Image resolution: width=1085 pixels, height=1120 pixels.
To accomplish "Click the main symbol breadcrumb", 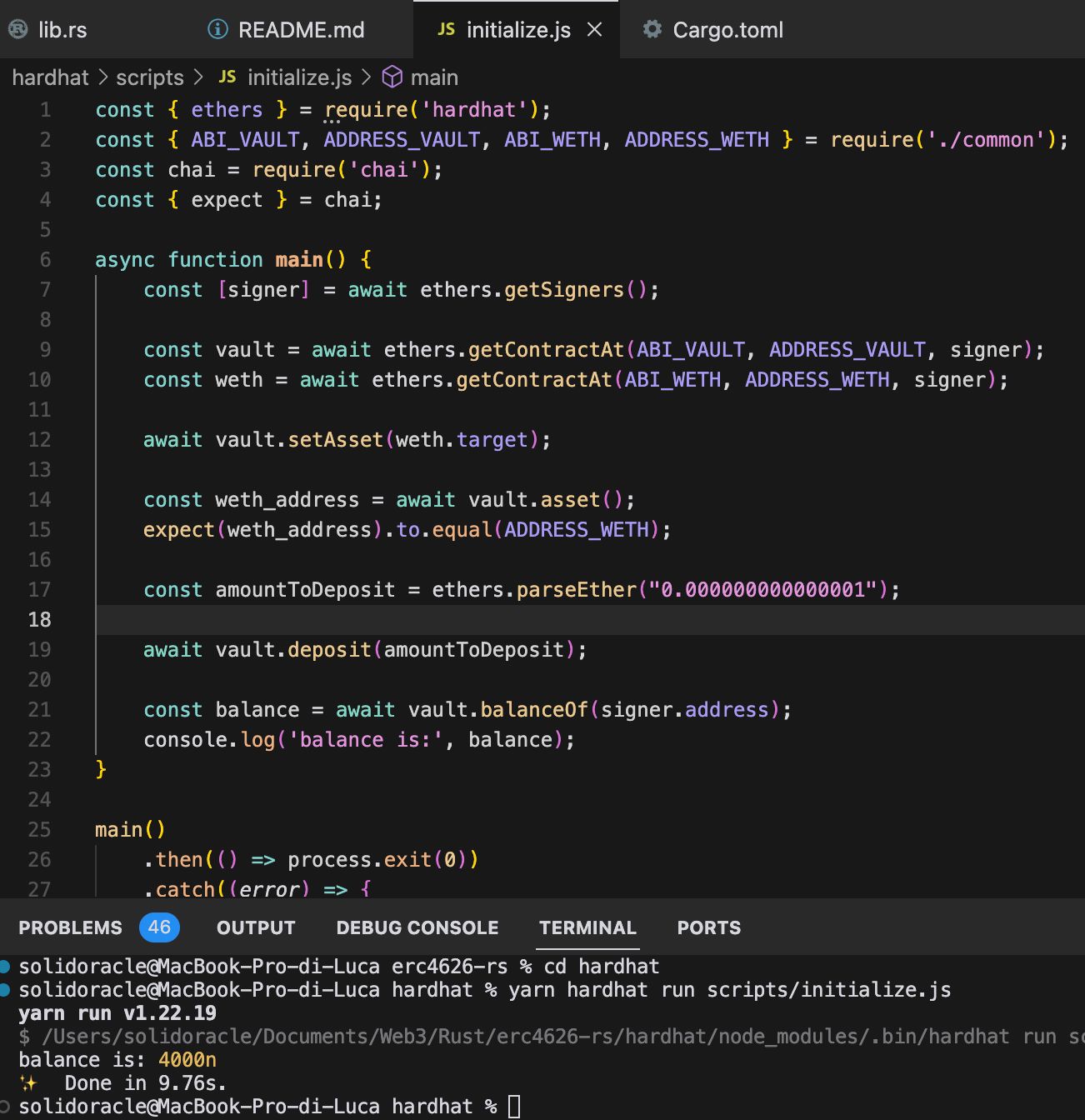I will tap(434, 77).
